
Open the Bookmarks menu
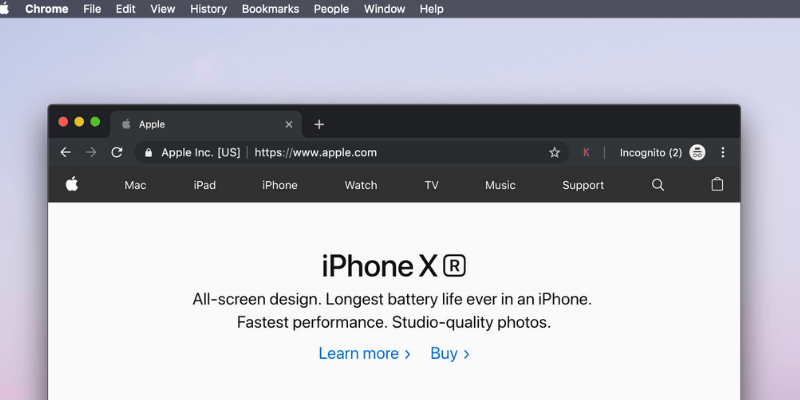tap(270, 9)
